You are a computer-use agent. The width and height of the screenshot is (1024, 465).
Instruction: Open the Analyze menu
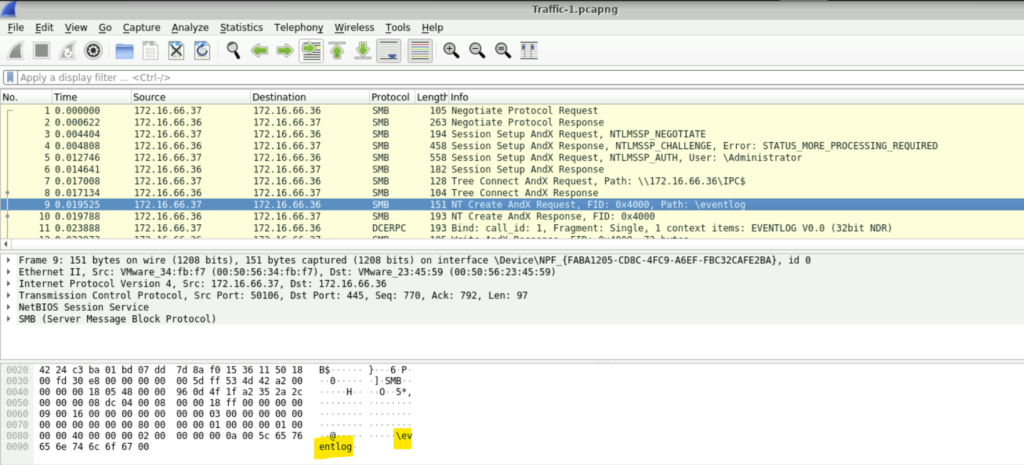pyautogui.click(x=189, y=27)
